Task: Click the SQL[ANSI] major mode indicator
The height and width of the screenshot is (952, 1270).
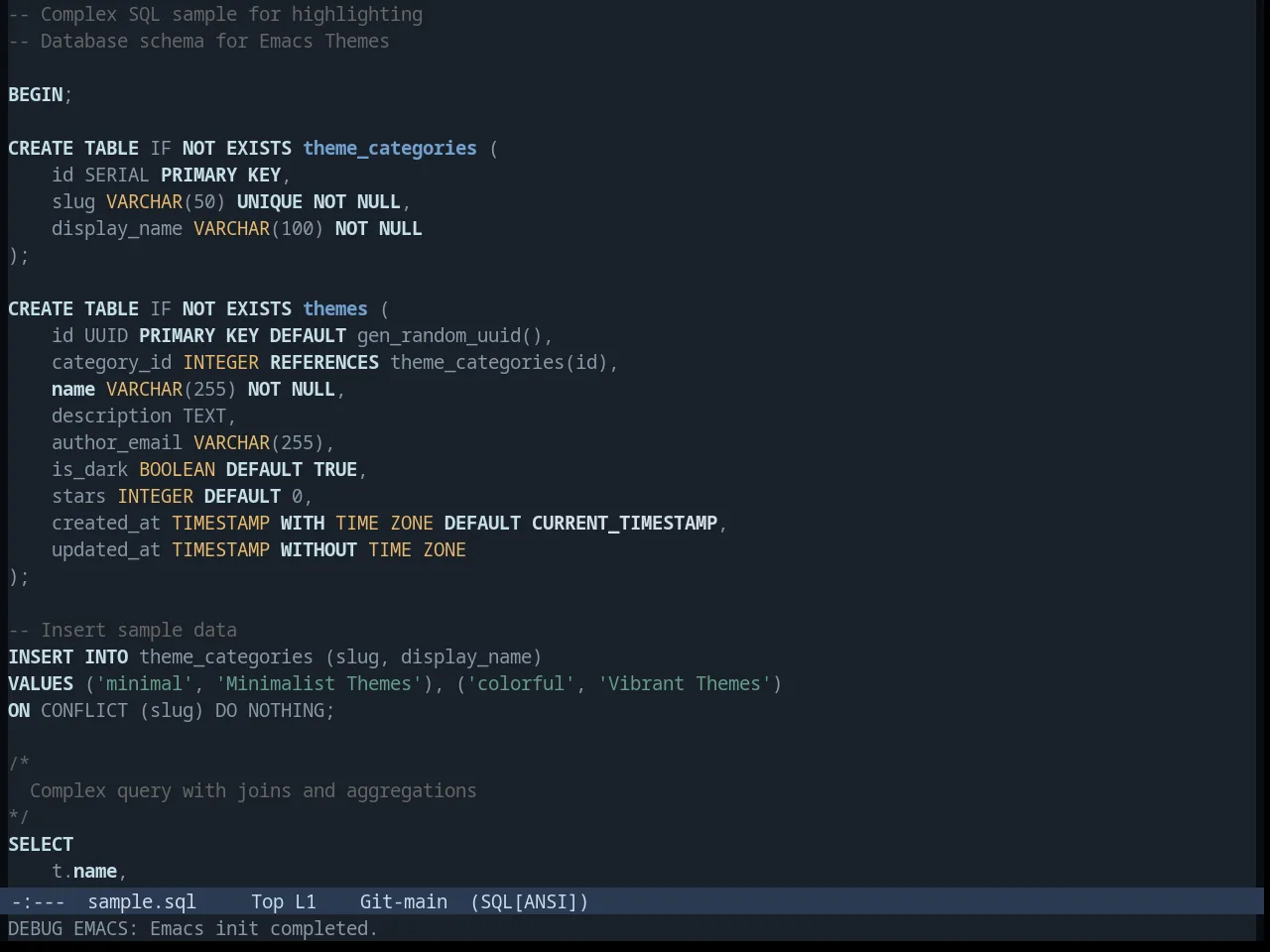Action: point(529,901)
